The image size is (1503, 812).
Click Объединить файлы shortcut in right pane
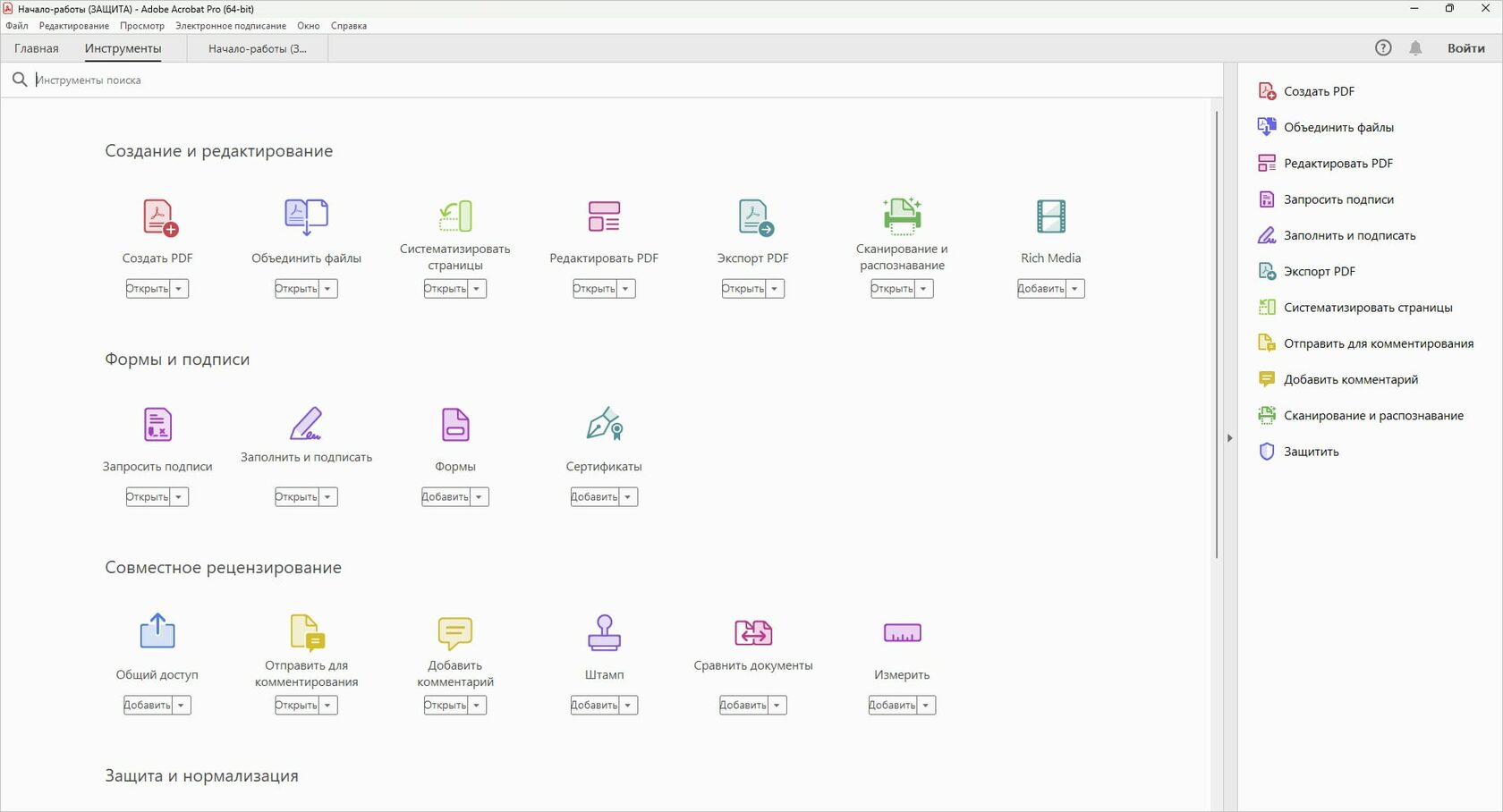click(x=1326, y=127)
